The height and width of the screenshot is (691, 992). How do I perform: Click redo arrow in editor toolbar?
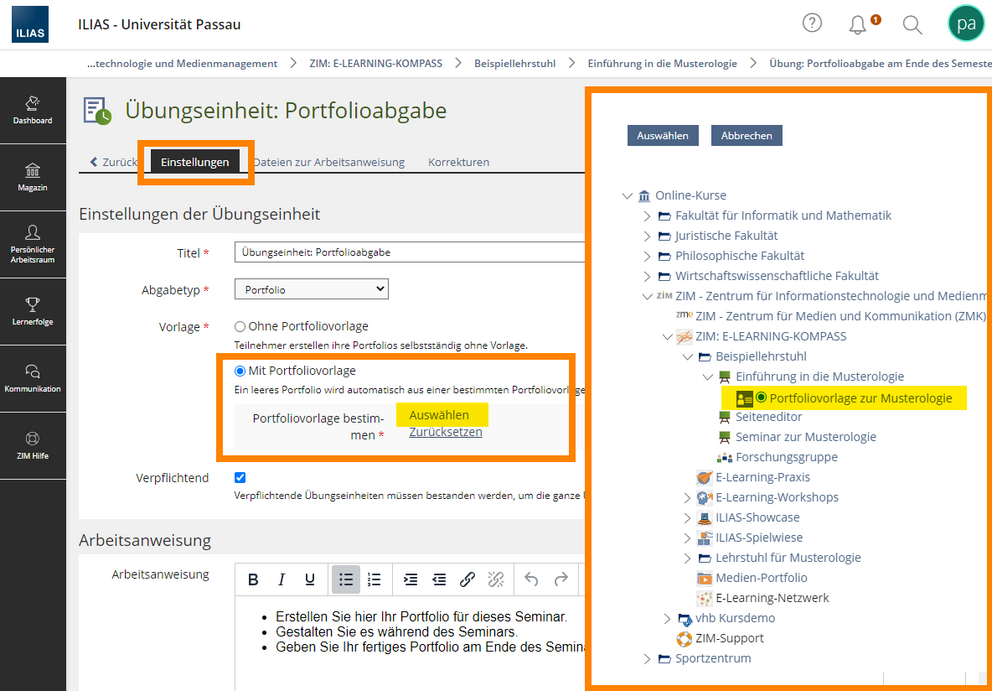tap(561, 580)
